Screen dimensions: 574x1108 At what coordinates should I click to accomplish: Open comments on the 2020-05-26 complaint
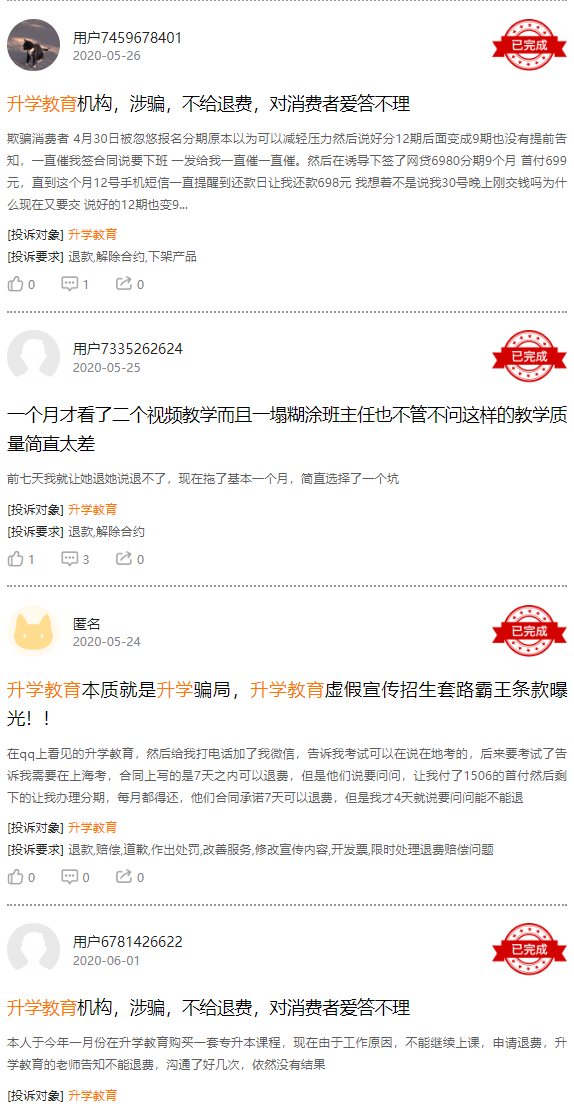75,284
